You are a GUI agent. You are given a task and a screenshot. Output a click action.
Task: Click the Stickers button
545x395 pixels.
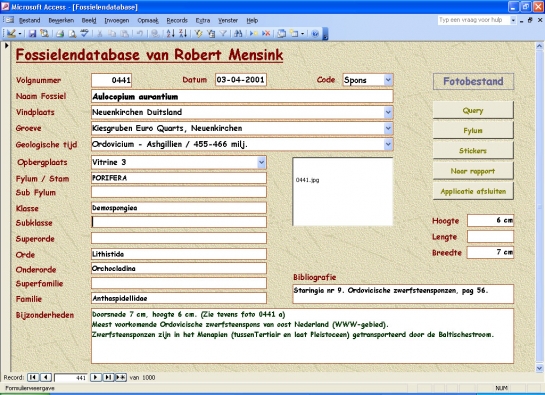pos(473,151)
